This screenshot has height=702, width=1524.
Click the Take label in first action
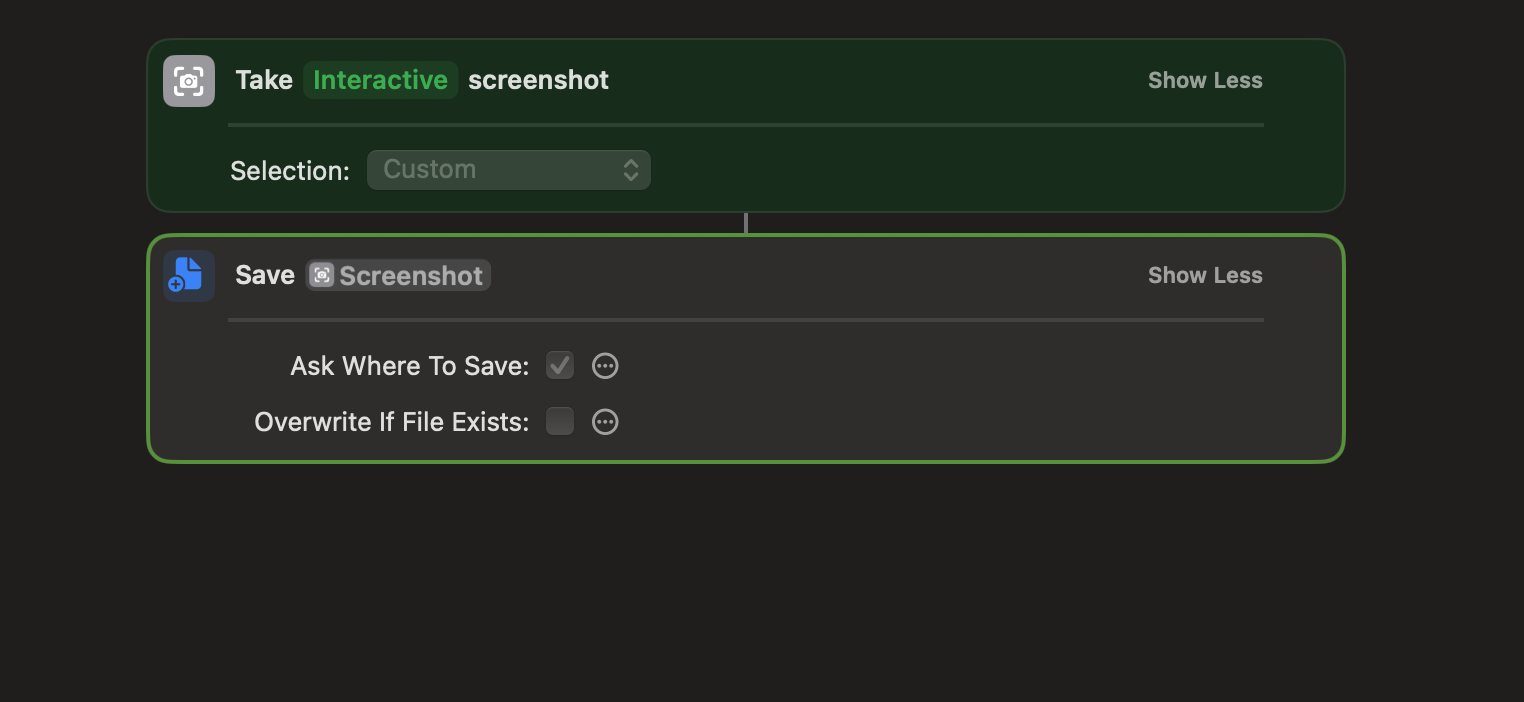264,80
